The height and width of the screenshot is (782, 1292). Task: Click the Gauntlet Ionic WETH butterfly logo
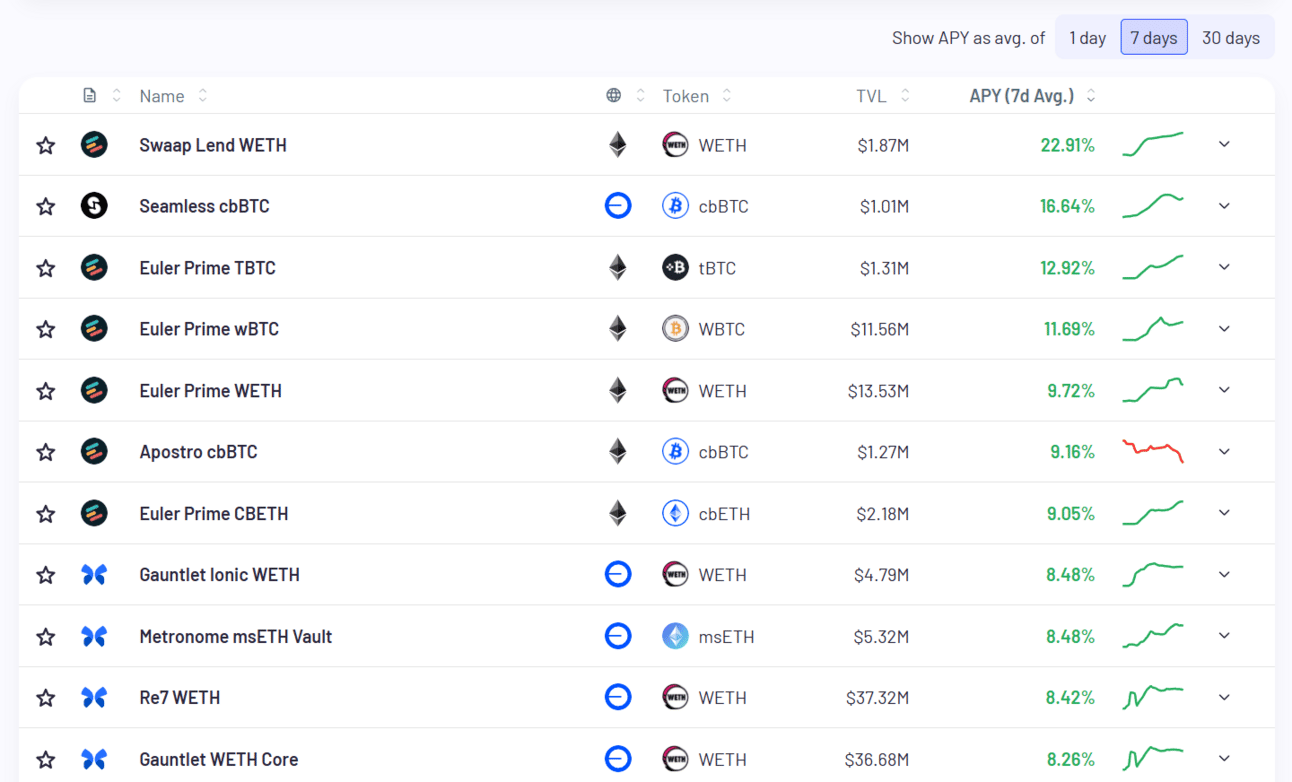pyautogui.click(x=94, y=575)
